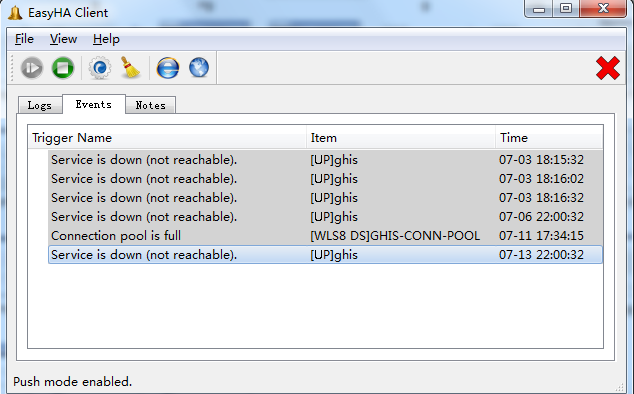Click the [WLS8 DS]GHIS-CONN-POOL item cell
This screenshot has height=394, width=634.
(395, 236)
